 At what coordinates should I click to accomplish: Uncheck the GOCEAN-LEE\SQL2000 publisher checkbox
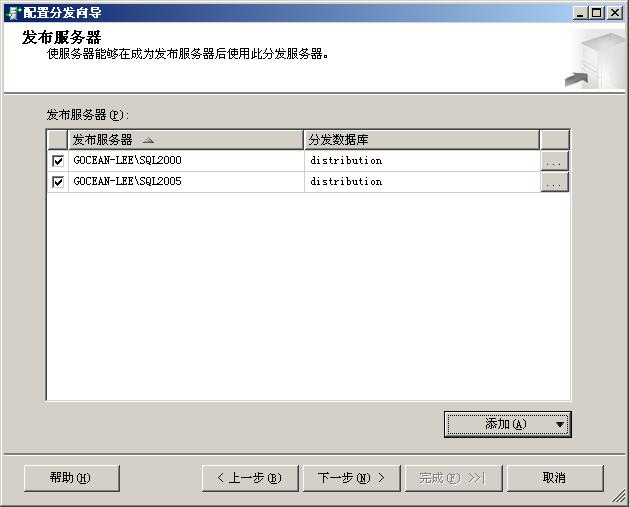point(58,161)
